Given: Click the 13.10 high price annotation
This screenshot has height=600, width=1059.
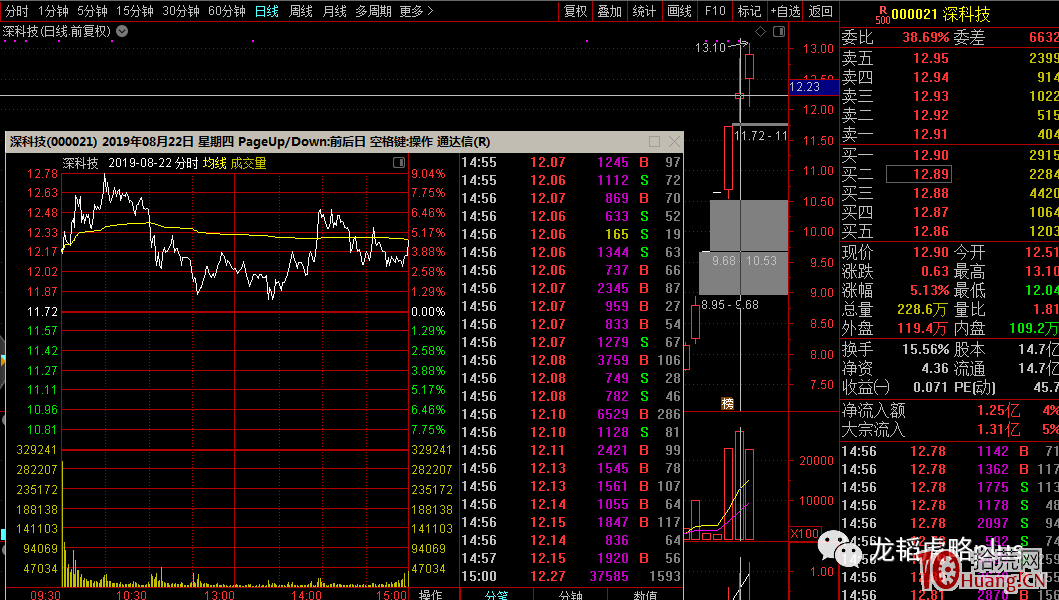Looking at the screenshot, I should [711, 47].
